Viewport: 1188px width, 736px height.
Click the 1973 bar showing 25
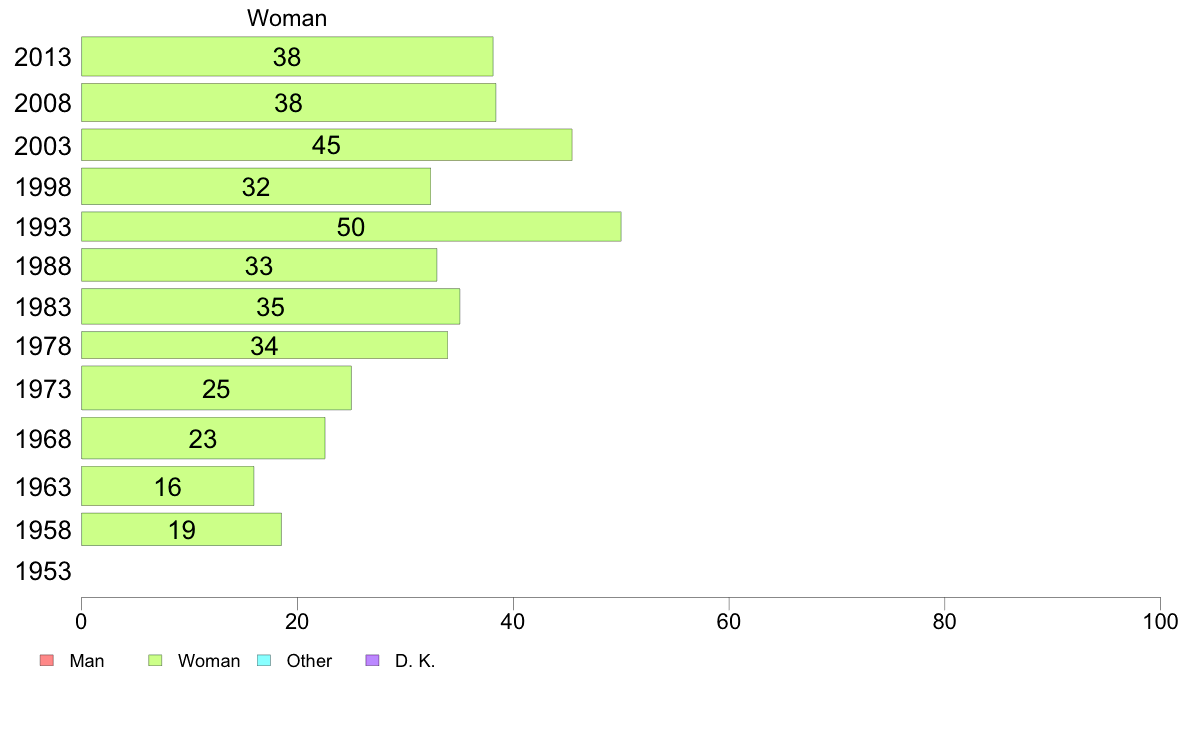(216, 388)
